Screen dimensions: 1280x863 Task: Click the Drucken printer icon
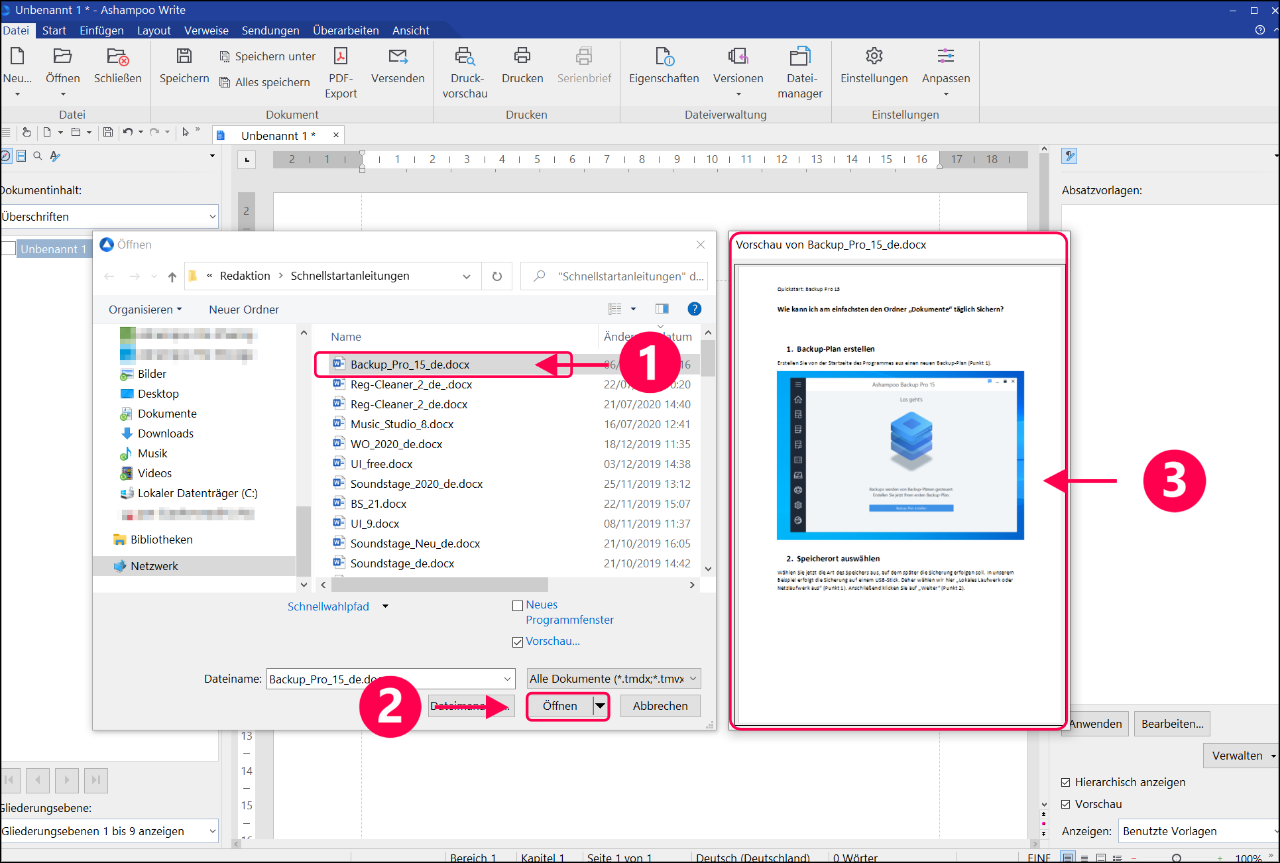click(x=522, y=57)
